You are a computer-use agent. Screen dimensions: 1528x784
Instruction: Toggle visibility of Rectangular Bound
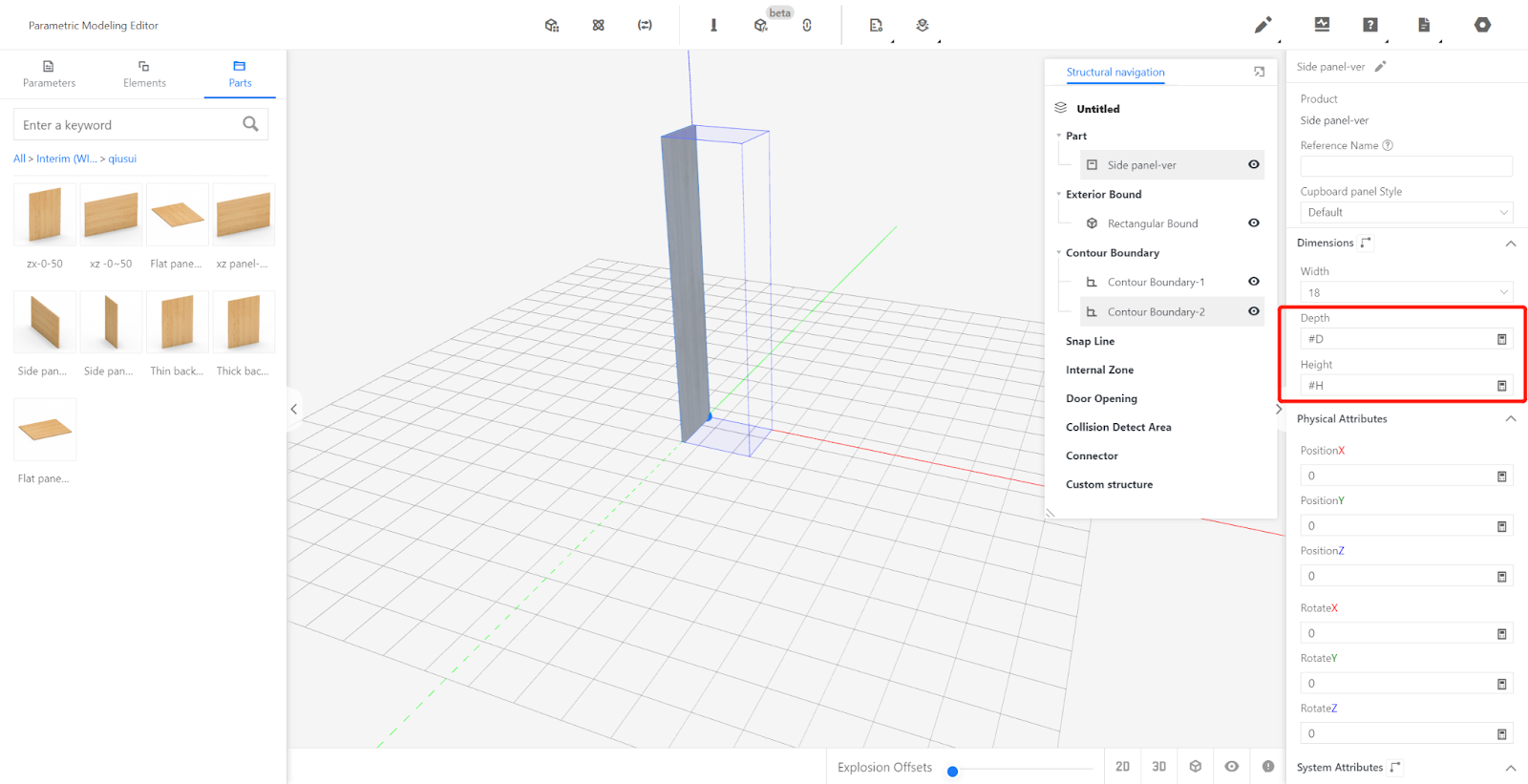click(1253, 223)
